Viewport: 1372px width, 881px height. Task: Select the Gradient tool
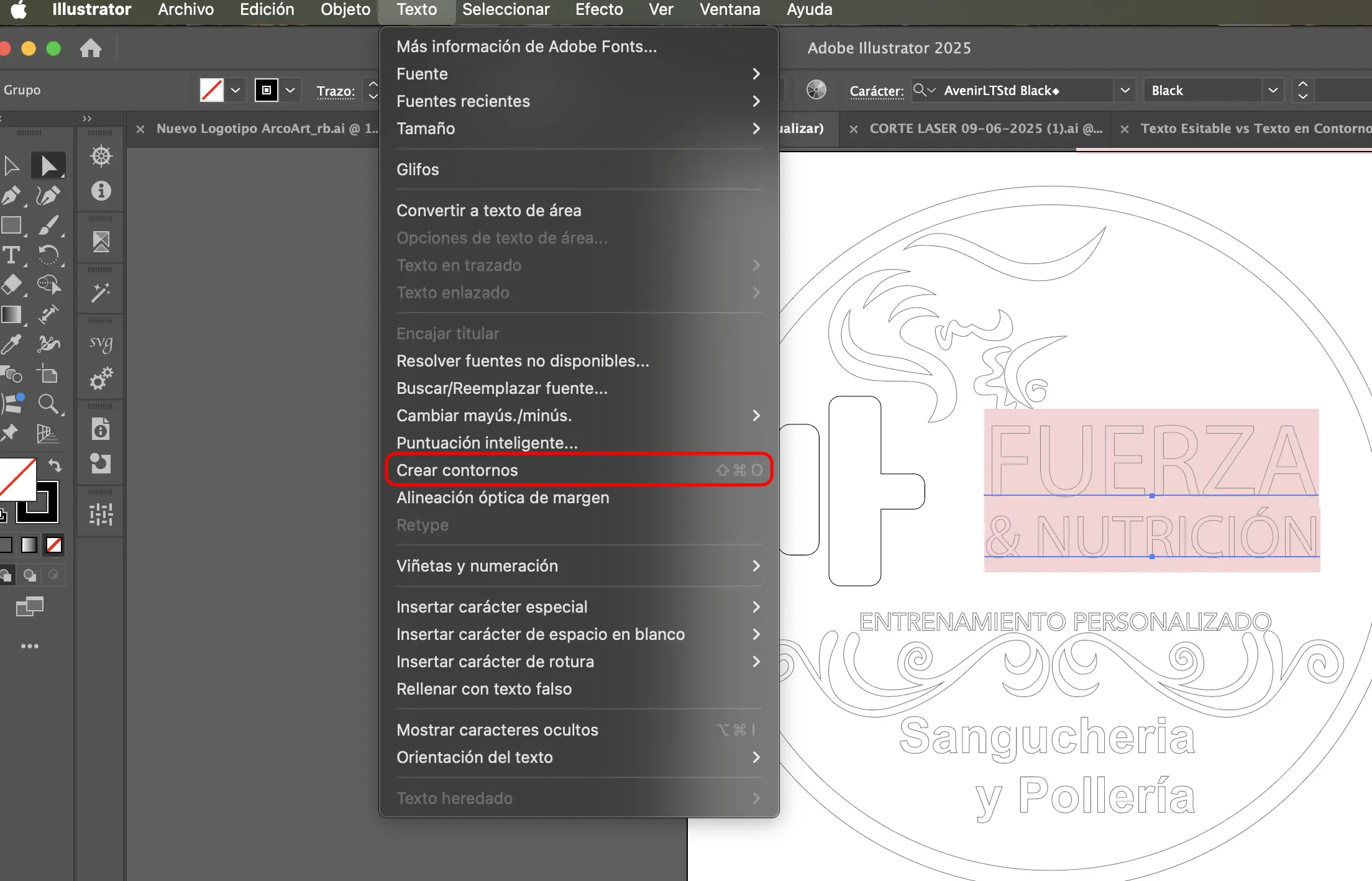11,315
